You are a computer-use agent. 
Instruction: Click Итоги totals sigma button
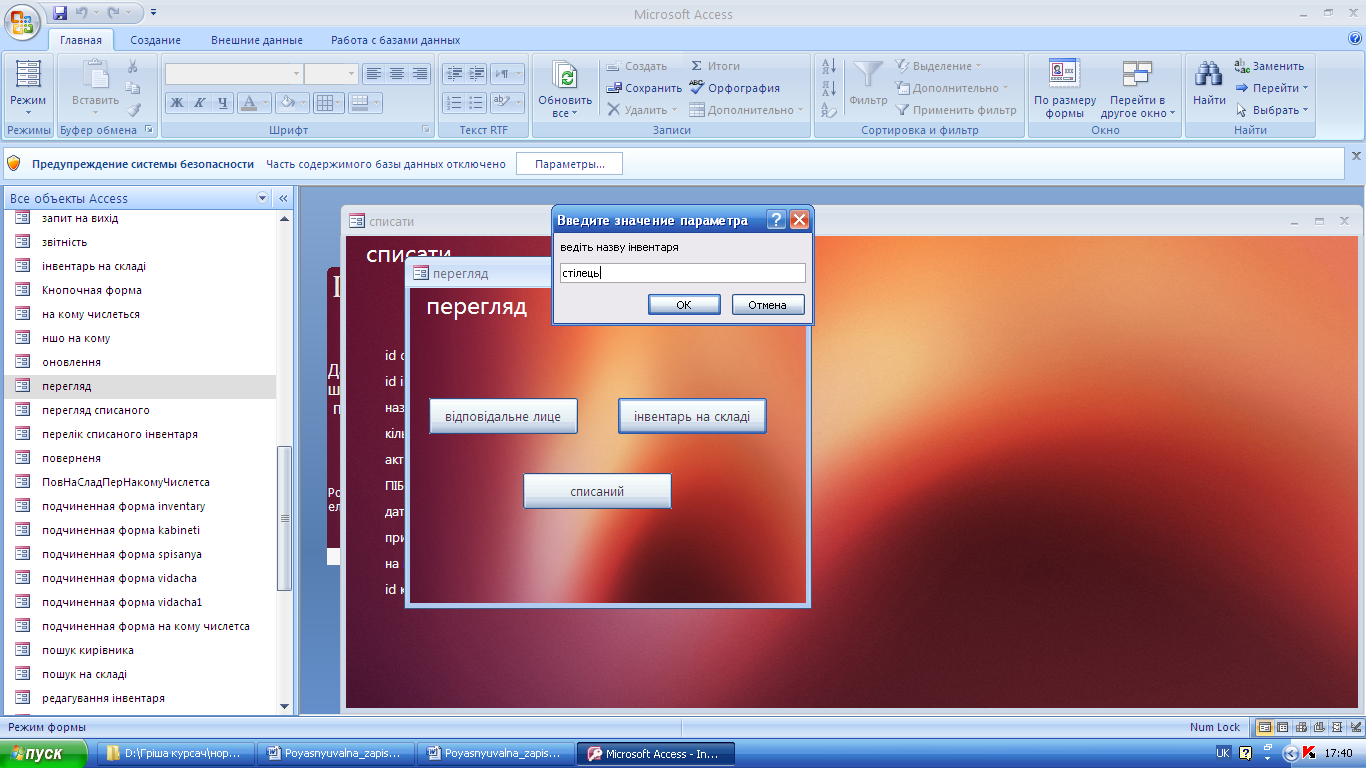coord(715,66)
